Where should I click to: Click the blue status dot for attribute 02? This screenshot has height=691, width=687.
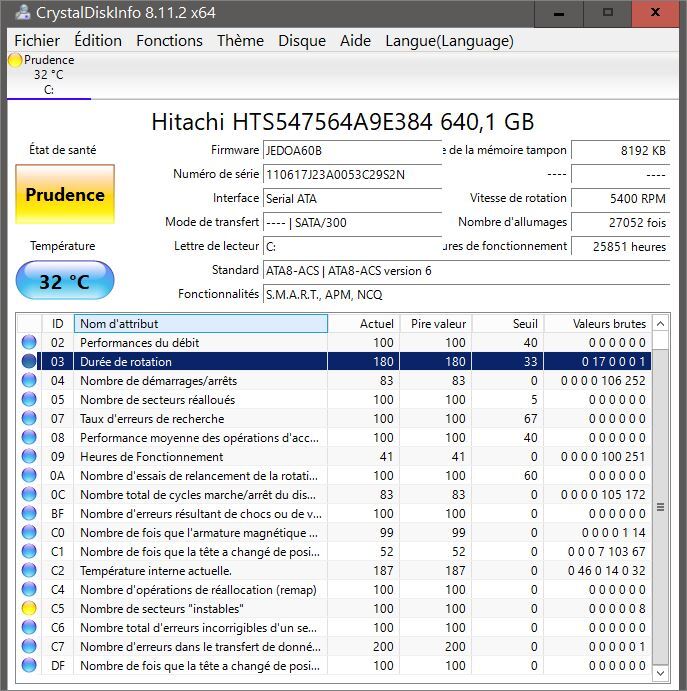[x=29, y=342]
